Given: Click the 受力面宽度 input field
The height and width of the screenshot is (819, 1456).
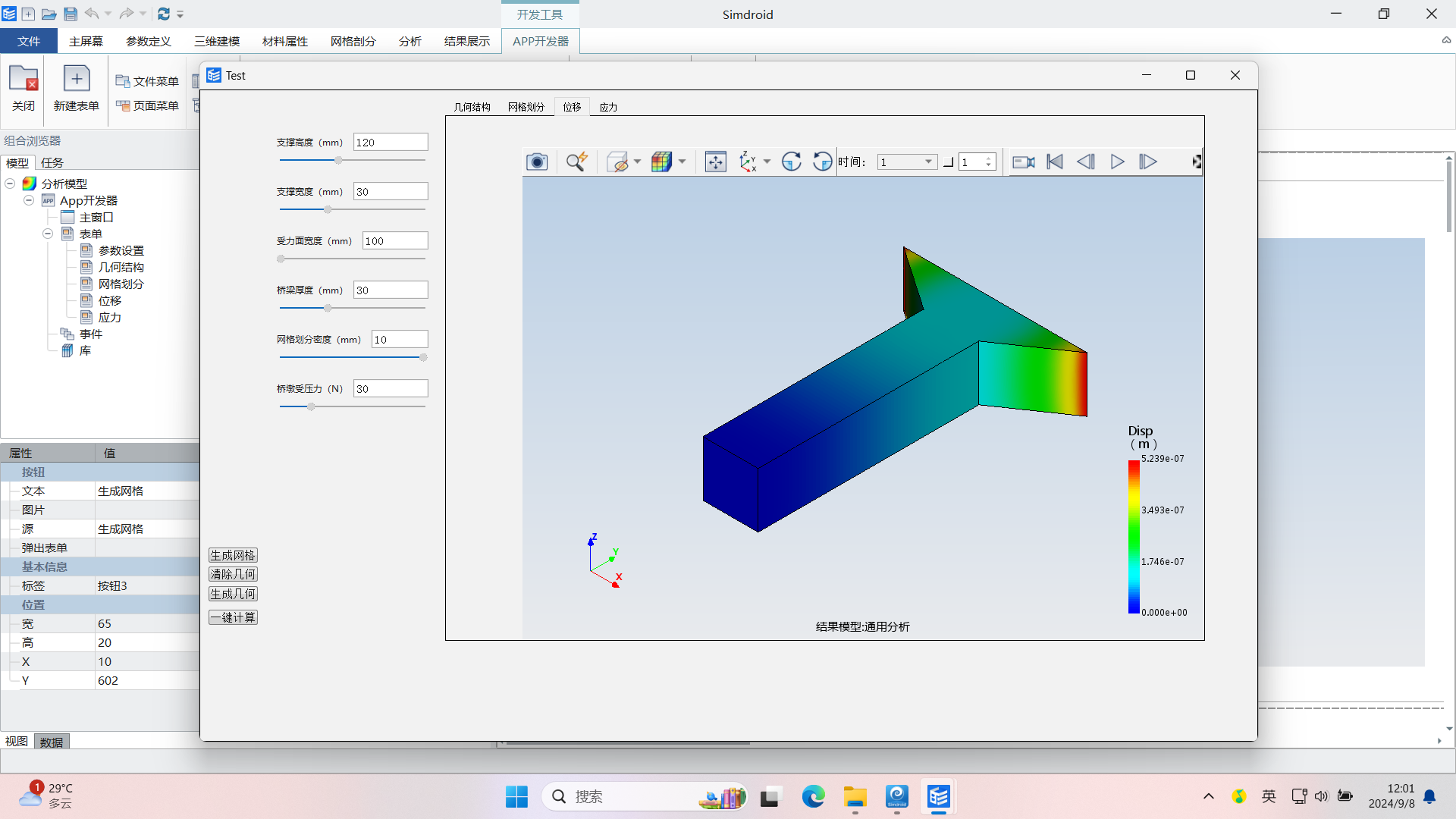Looking at the screenshot, I should 395,240.
